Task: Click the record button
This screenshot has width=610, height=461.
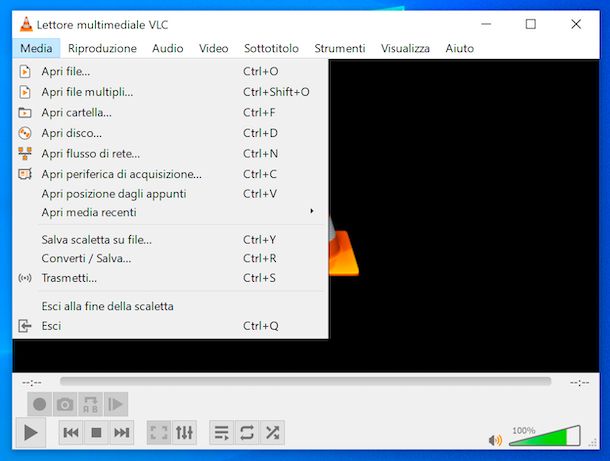Action: (40, 404)
